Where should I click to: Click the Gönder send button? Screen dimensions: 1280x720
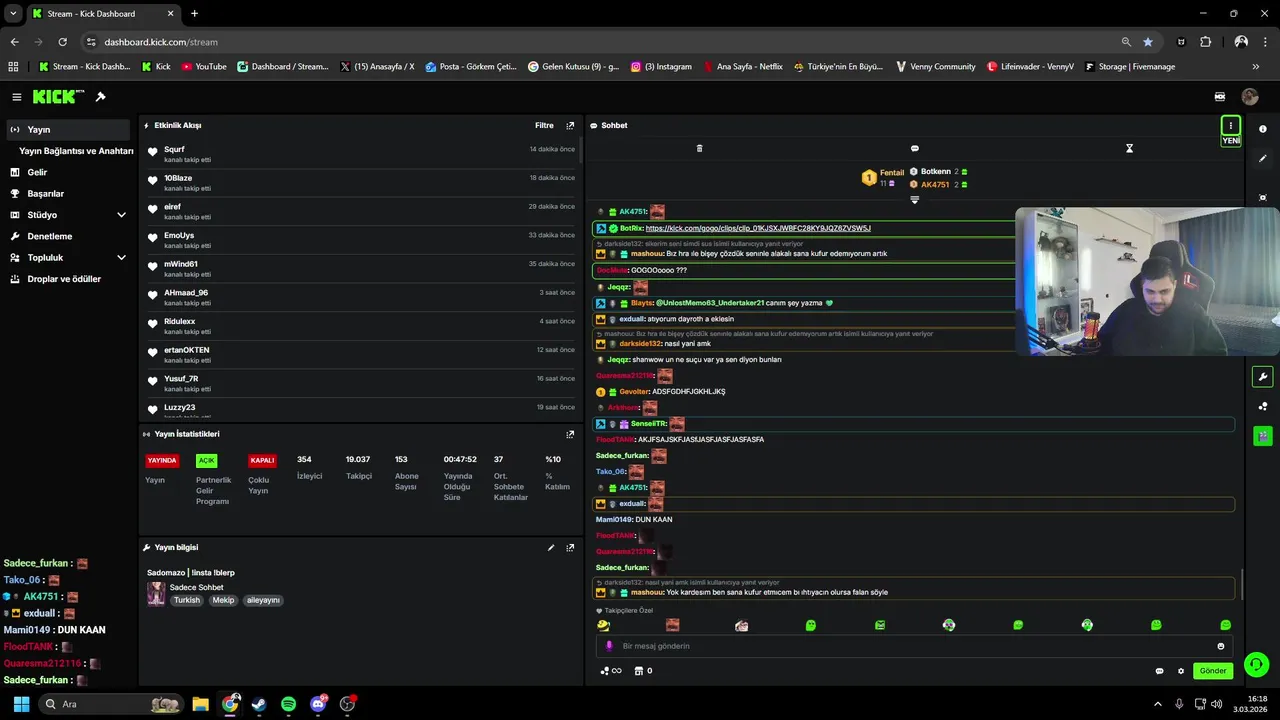tap(1213, 671)
